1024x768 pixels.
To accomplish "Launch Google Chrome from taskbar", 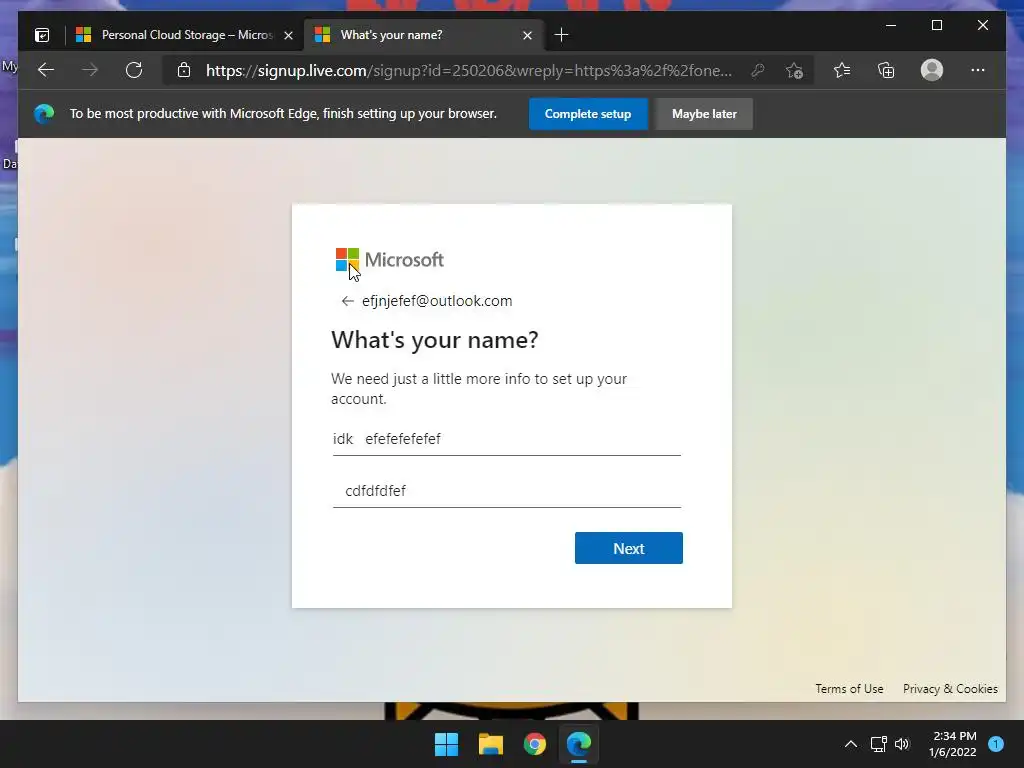I will click(x=534, y=744).
